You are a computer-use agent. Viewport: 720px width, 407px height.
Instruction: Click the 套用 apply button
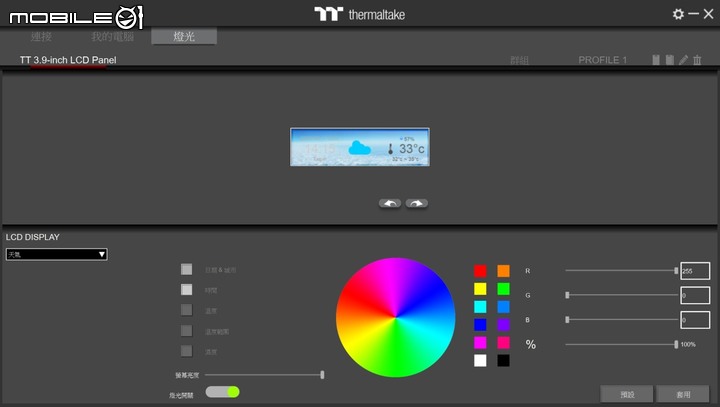click(683, 394)
